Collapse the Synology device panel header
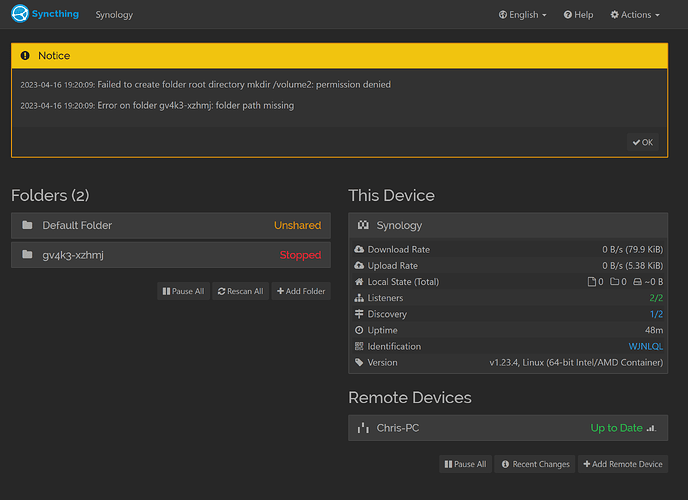 508,225
